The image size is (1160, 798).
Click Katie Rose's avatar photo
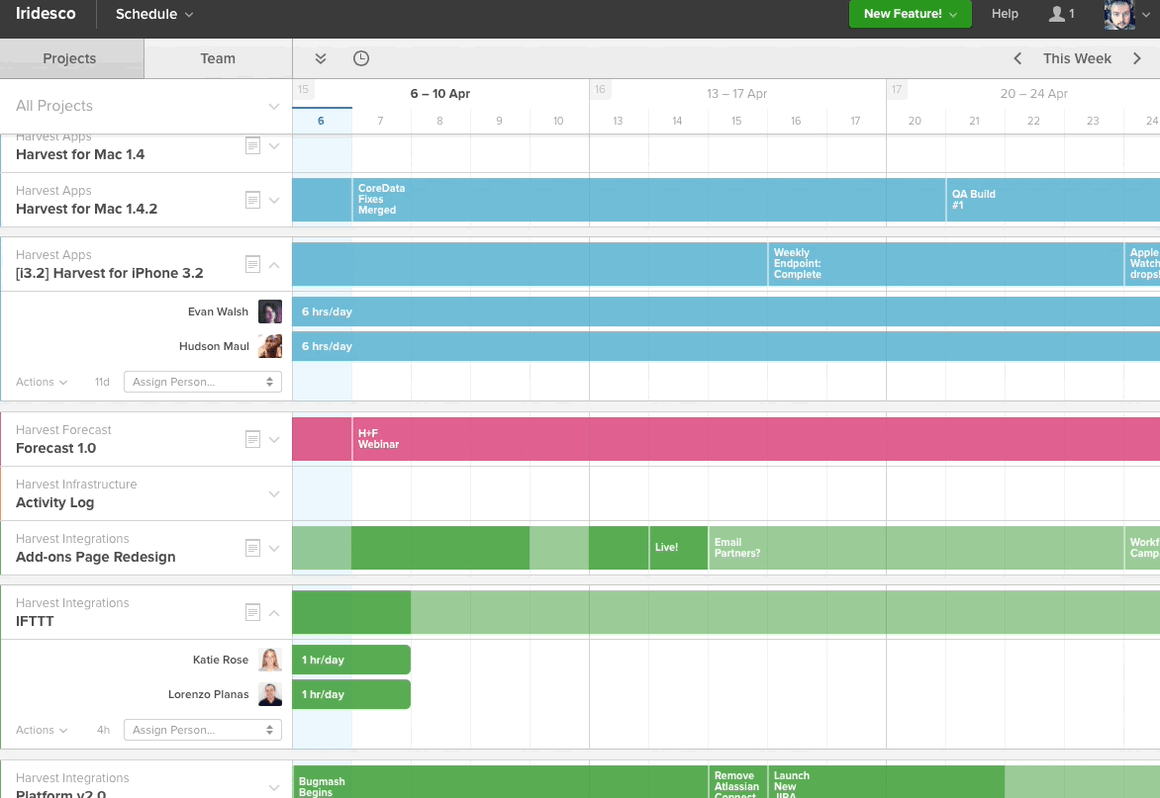tap(270, 659)
